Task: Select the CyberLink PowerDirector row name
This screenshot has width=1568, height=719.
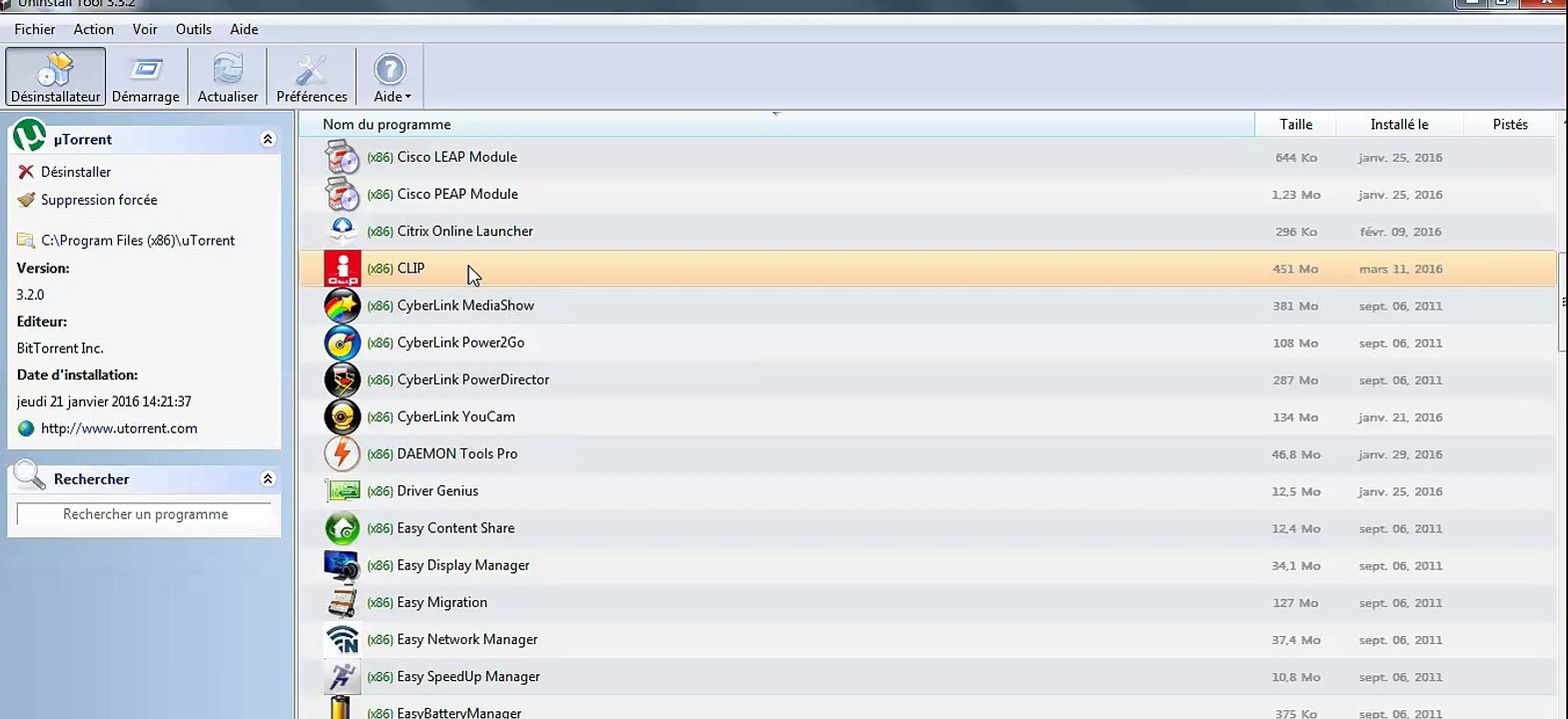Action: (x=473, y=379)
